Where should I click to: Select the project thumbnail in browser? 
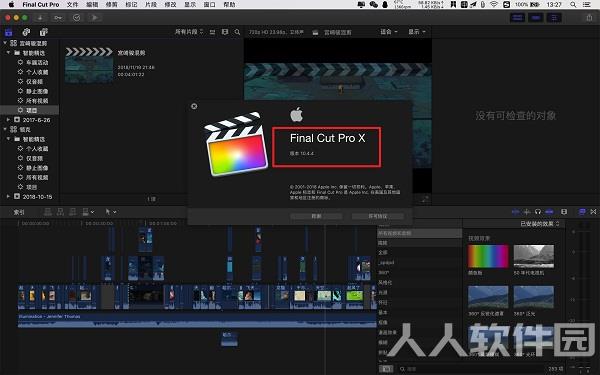(89, 65)
